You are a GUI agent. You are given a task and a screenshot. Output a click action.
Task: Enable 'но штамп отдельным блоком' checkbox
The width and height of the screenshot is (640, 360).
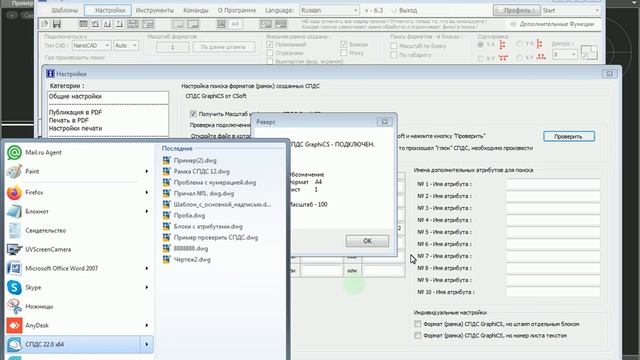tap(418, 324)
